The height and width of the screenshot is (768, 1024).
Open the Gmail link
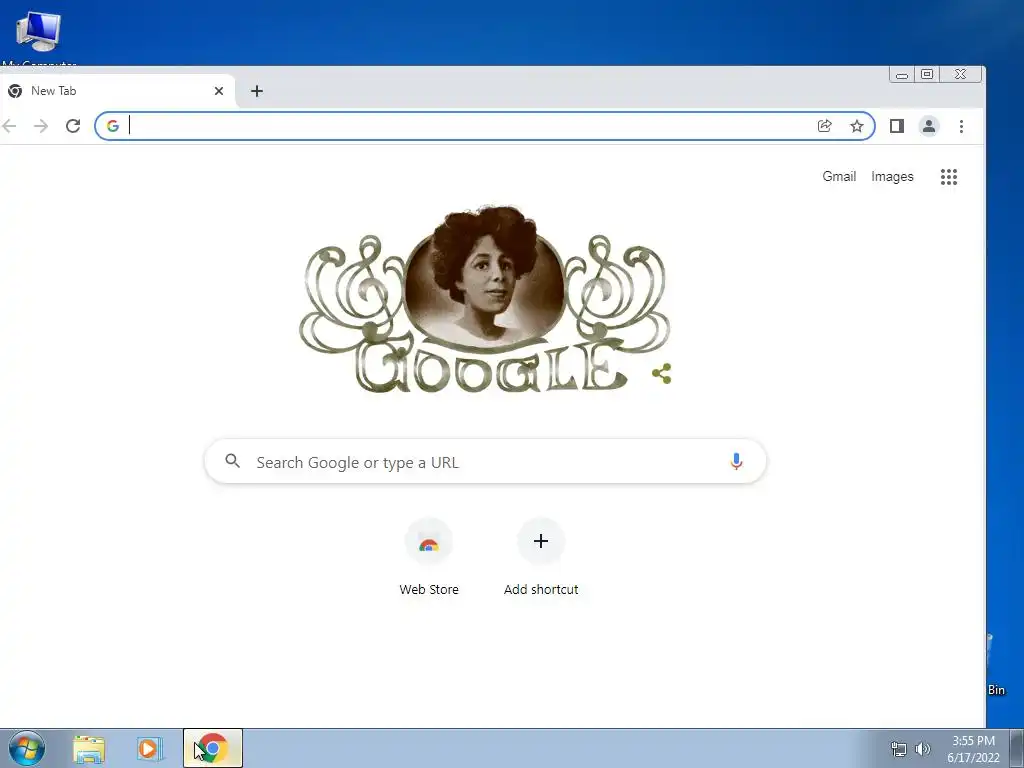839,176
